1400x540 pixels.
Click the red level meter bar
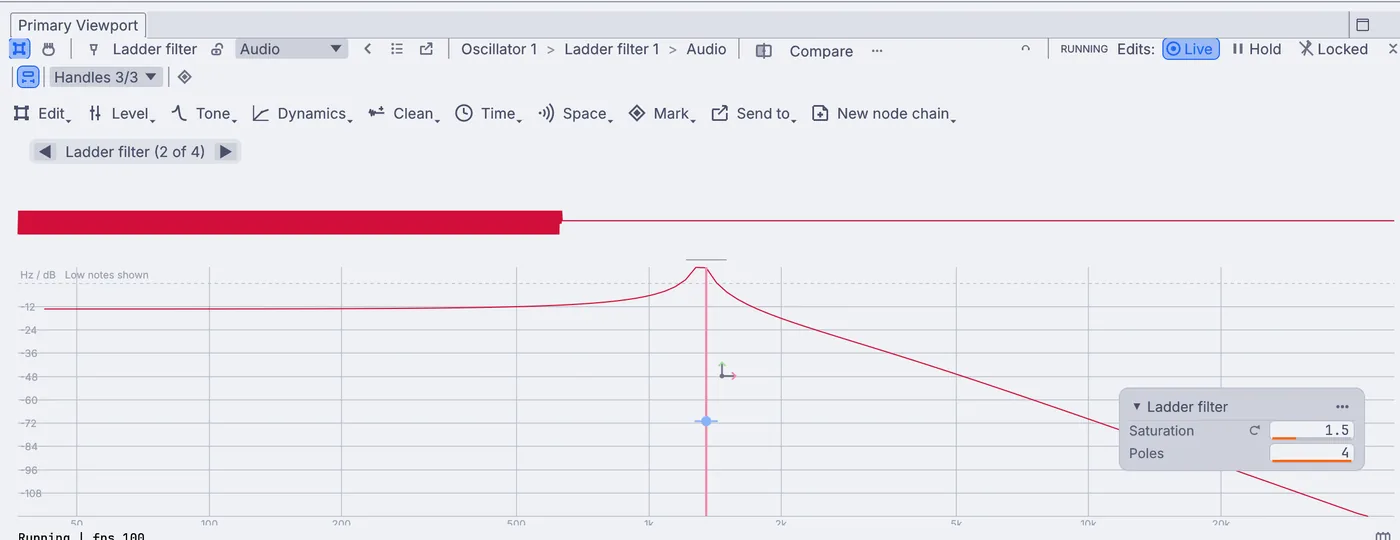(x=289, y=222)
